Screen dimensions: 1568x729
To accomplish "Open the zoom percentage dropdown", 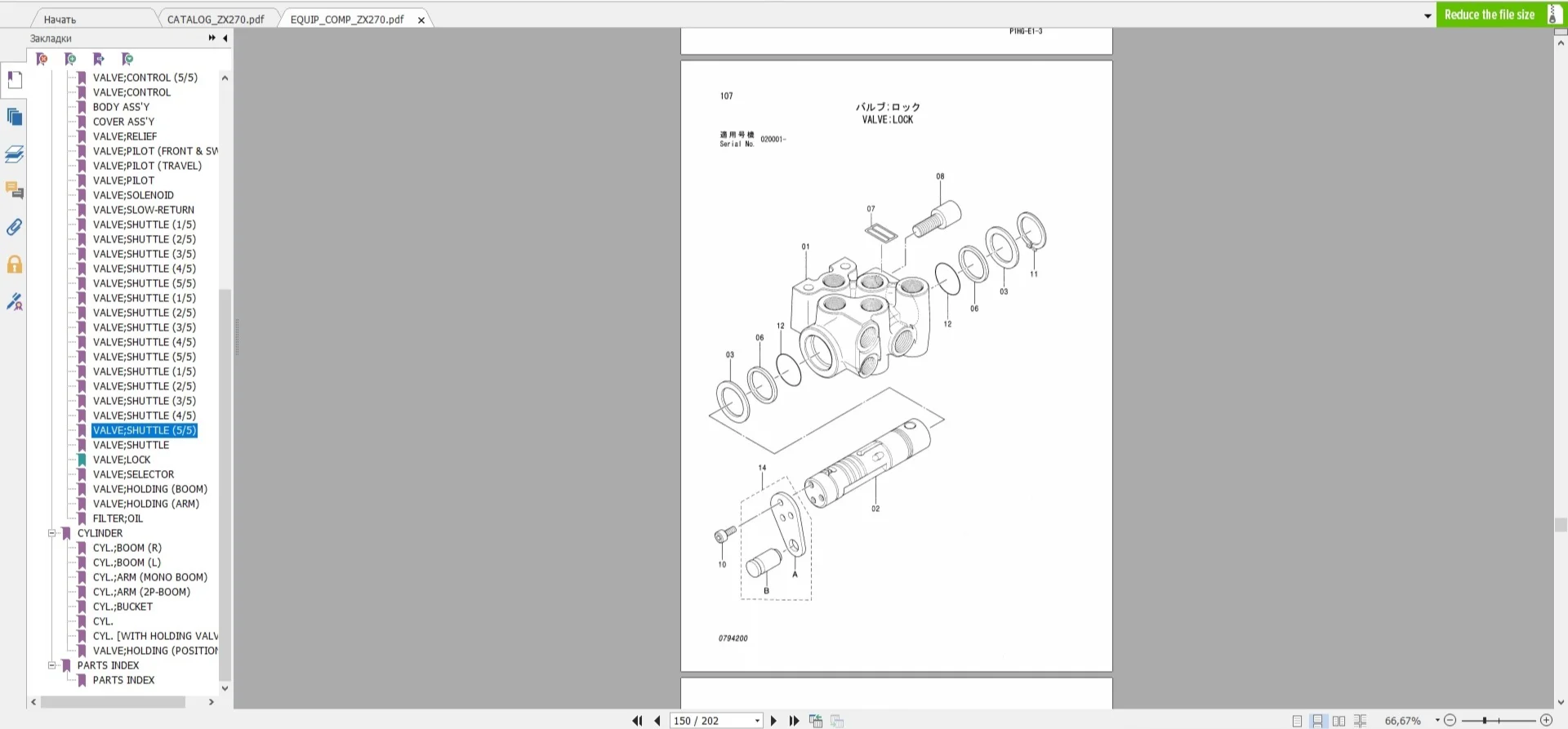I will coord(1437,720).
